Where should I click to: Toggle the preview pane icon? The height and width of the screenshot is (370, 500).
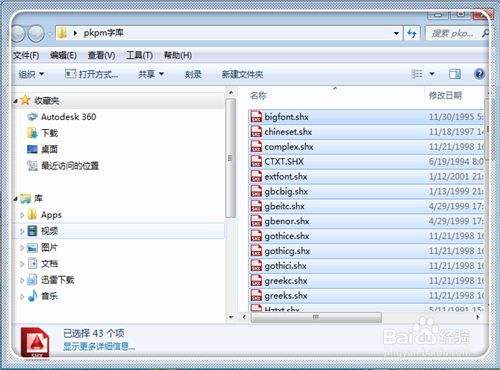coord(455,74)
